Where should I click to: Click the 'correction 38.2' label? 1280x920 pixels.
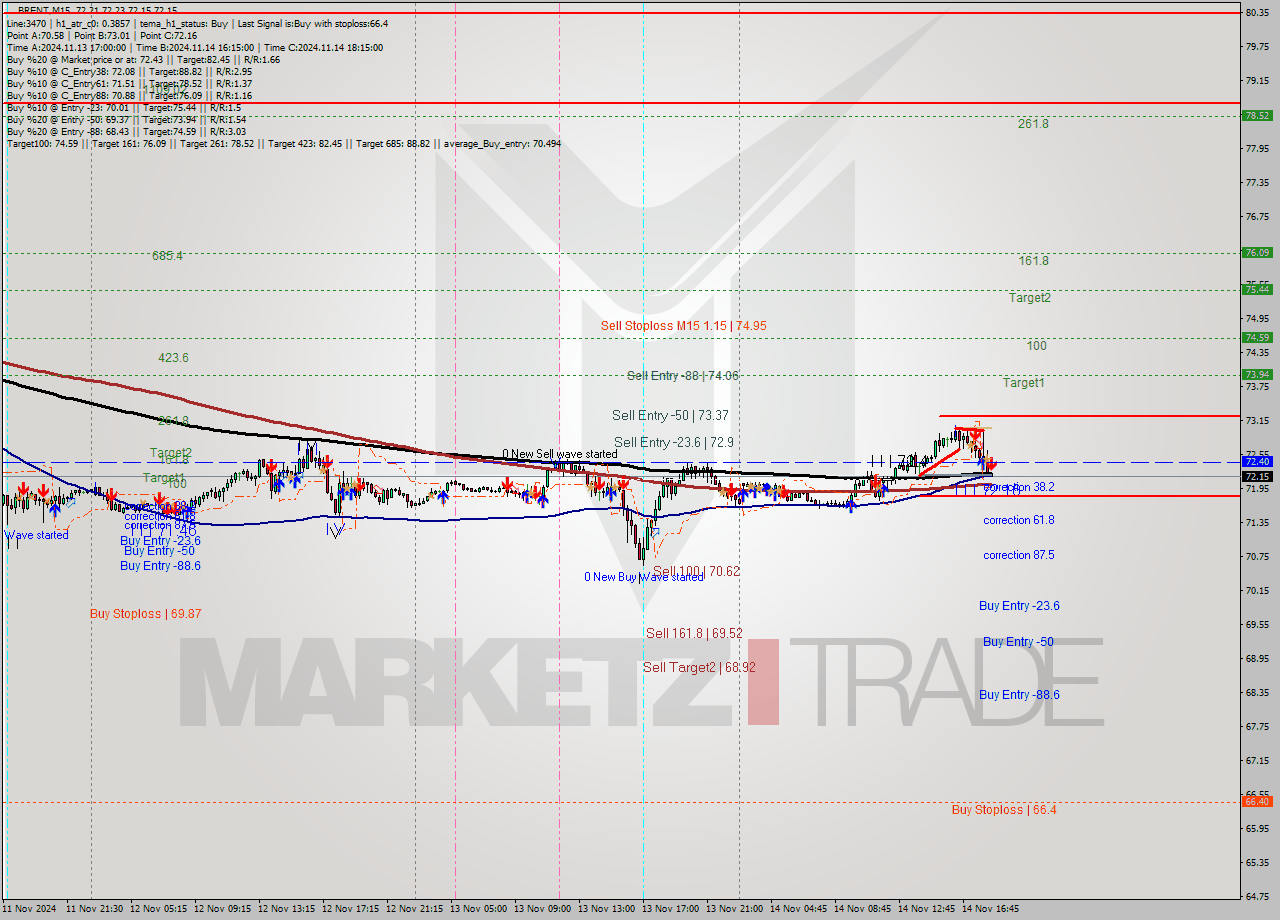(1018, 487)
